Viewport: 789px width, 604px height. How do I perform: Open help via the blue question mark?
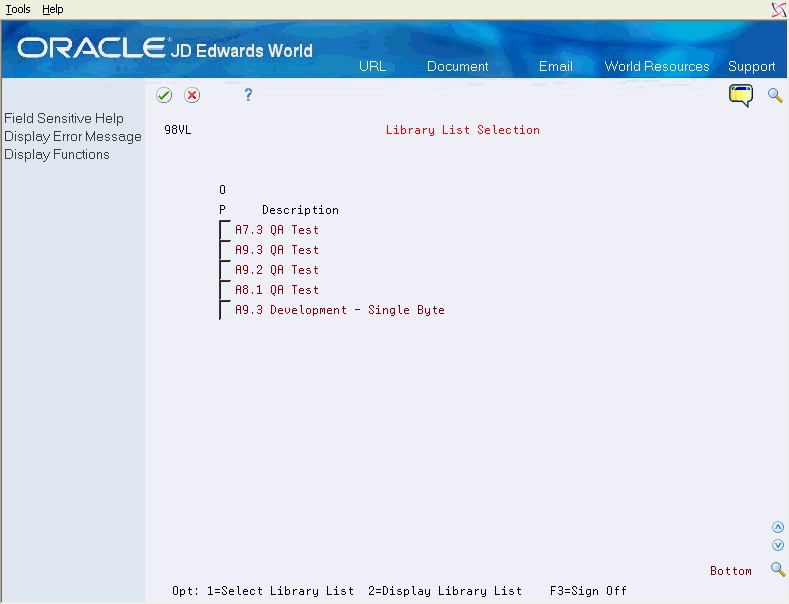point(248,95)
